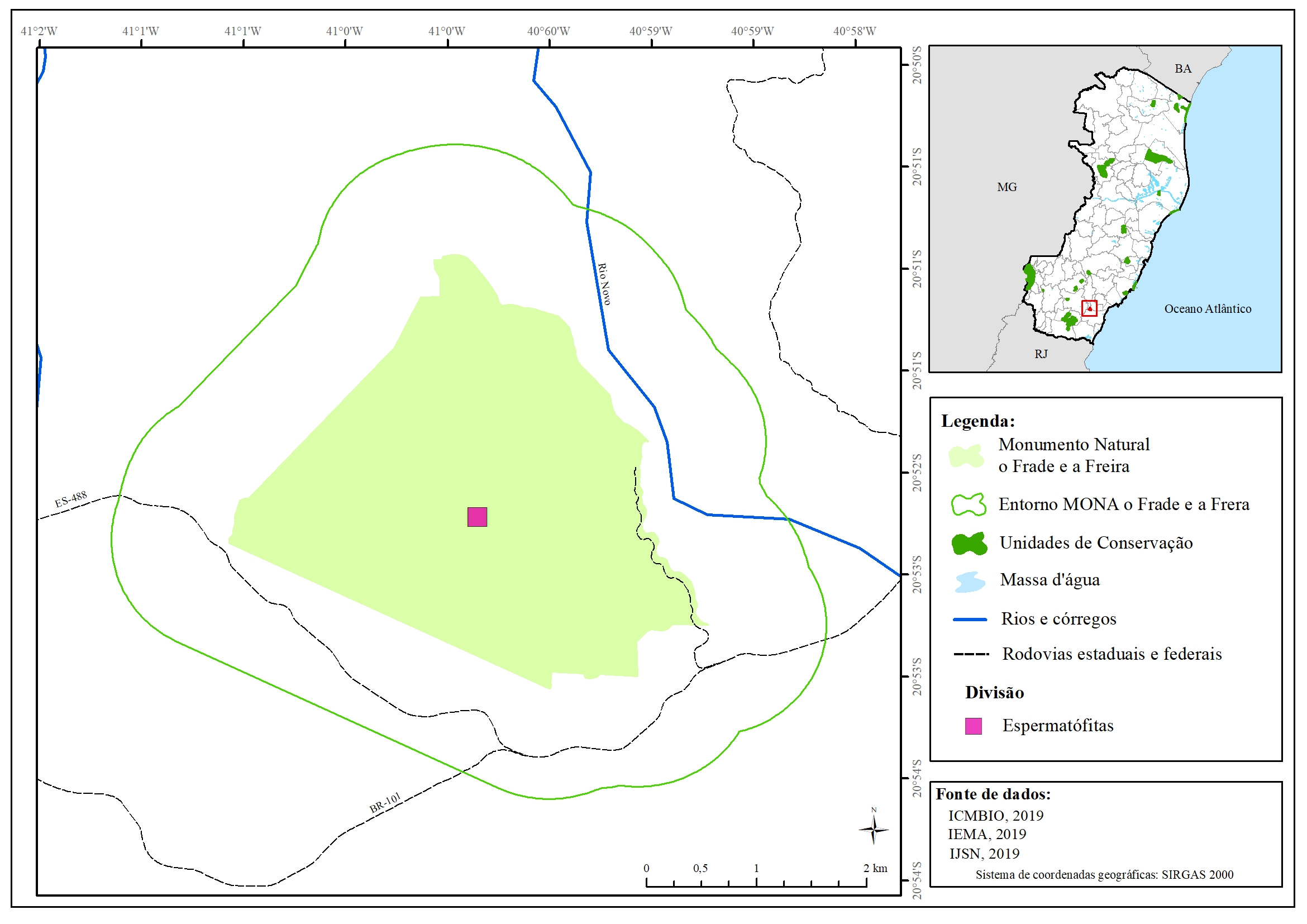Click the dark green Unidades de Conservação symbol

click(x=970, y=544)
